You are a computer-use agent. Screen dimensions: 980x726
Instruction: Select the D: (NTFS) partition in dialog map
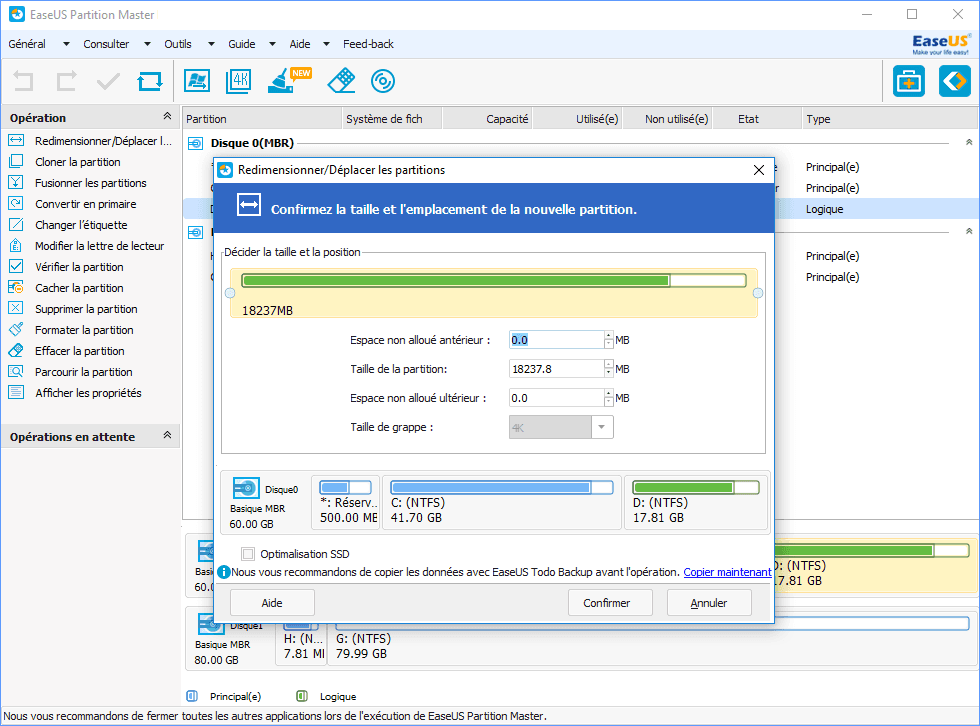696,502
